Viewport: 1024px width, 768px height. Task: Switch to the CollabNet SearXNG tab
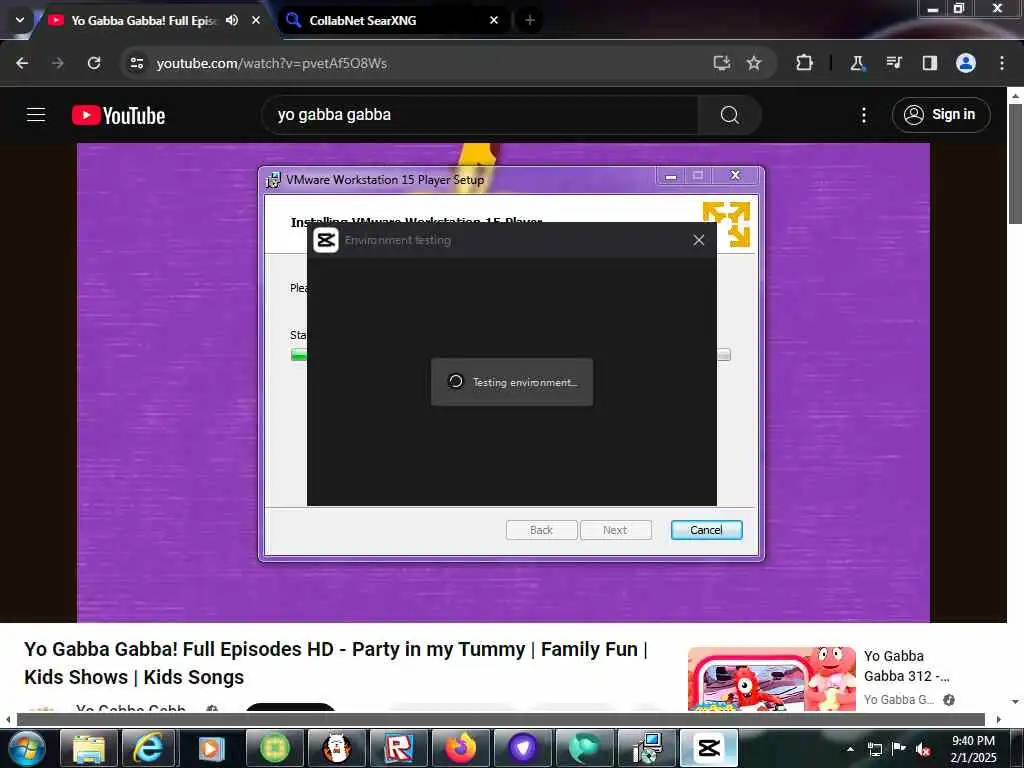point(392,20)
